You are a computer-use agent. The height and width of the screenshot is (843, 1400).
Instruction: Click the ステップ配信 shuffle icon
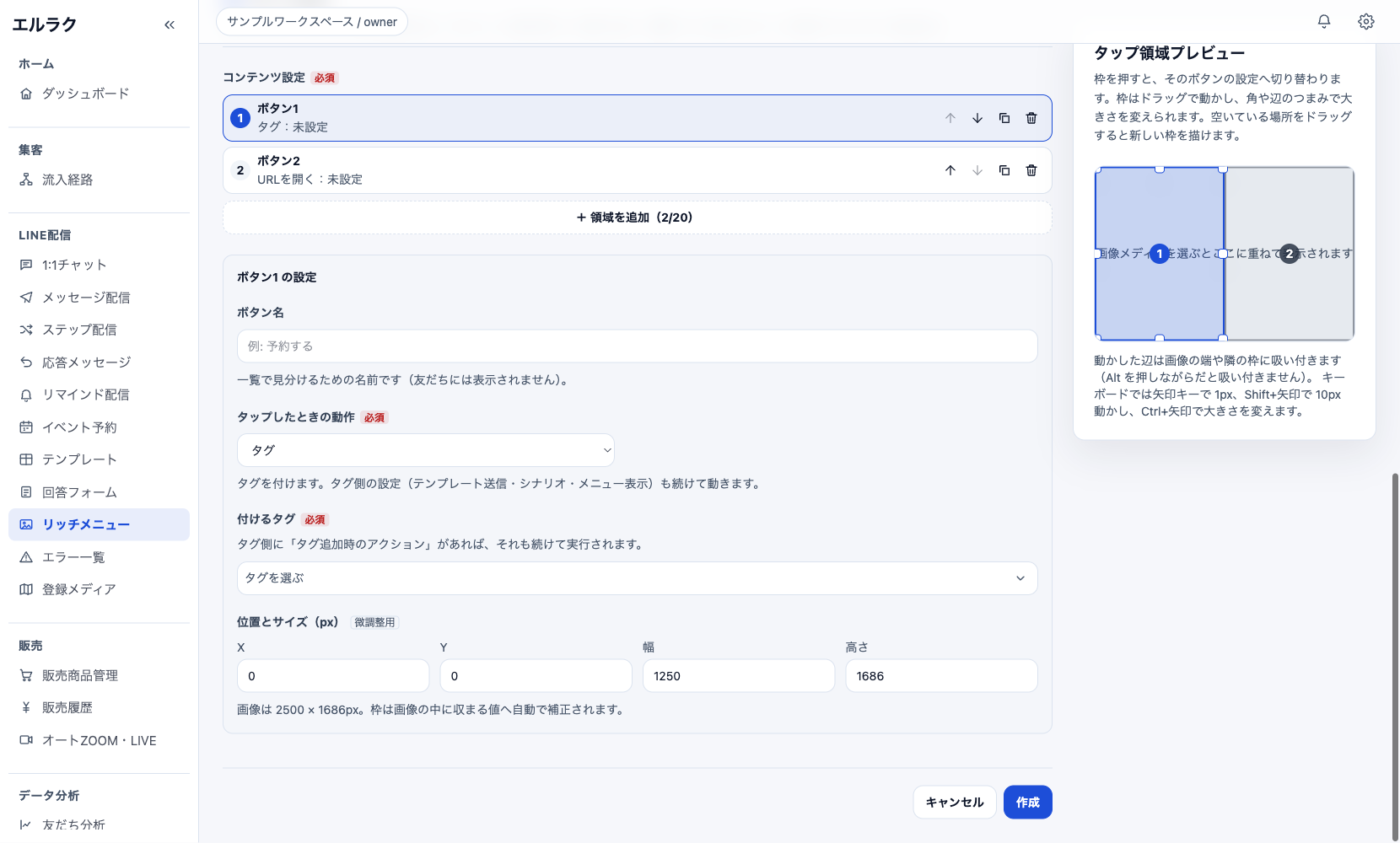point(26,330)
